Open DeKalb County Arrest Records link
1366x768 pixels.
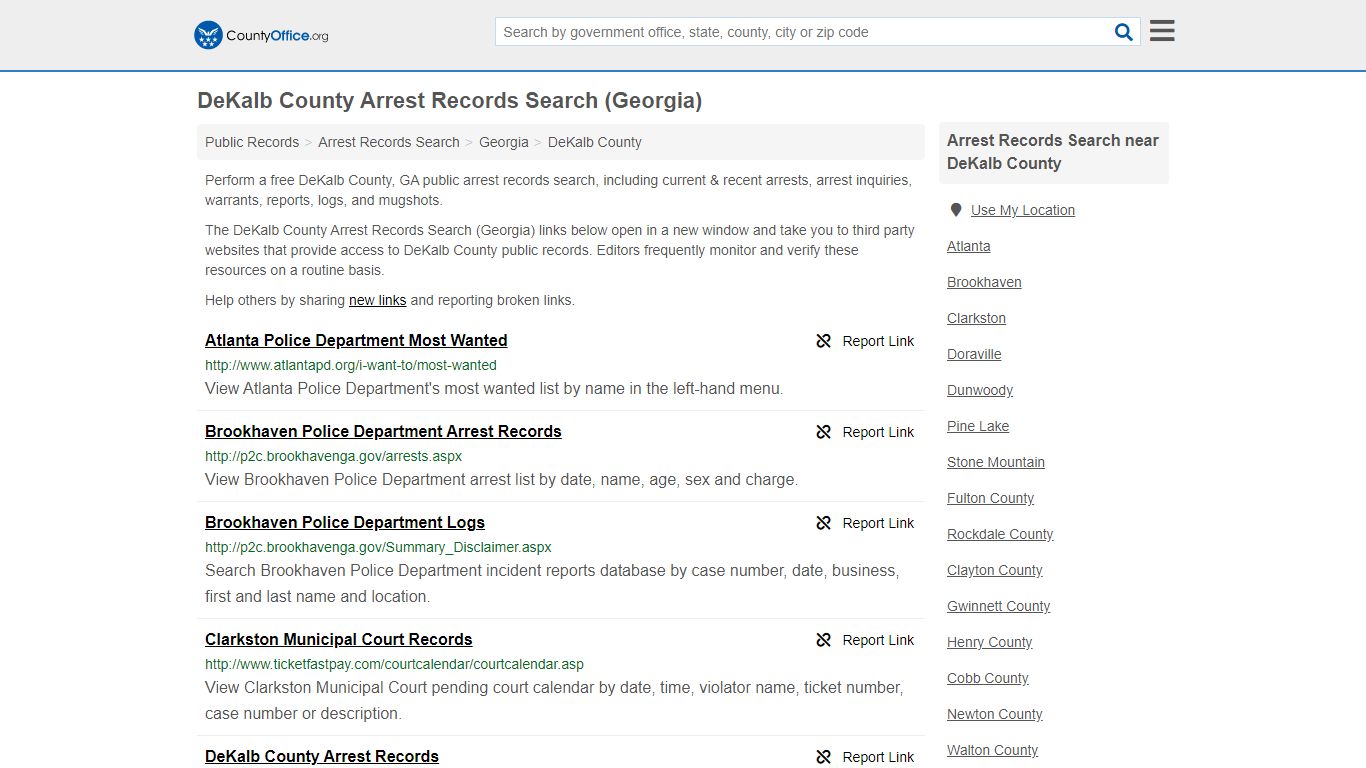(x=322, y=757)
